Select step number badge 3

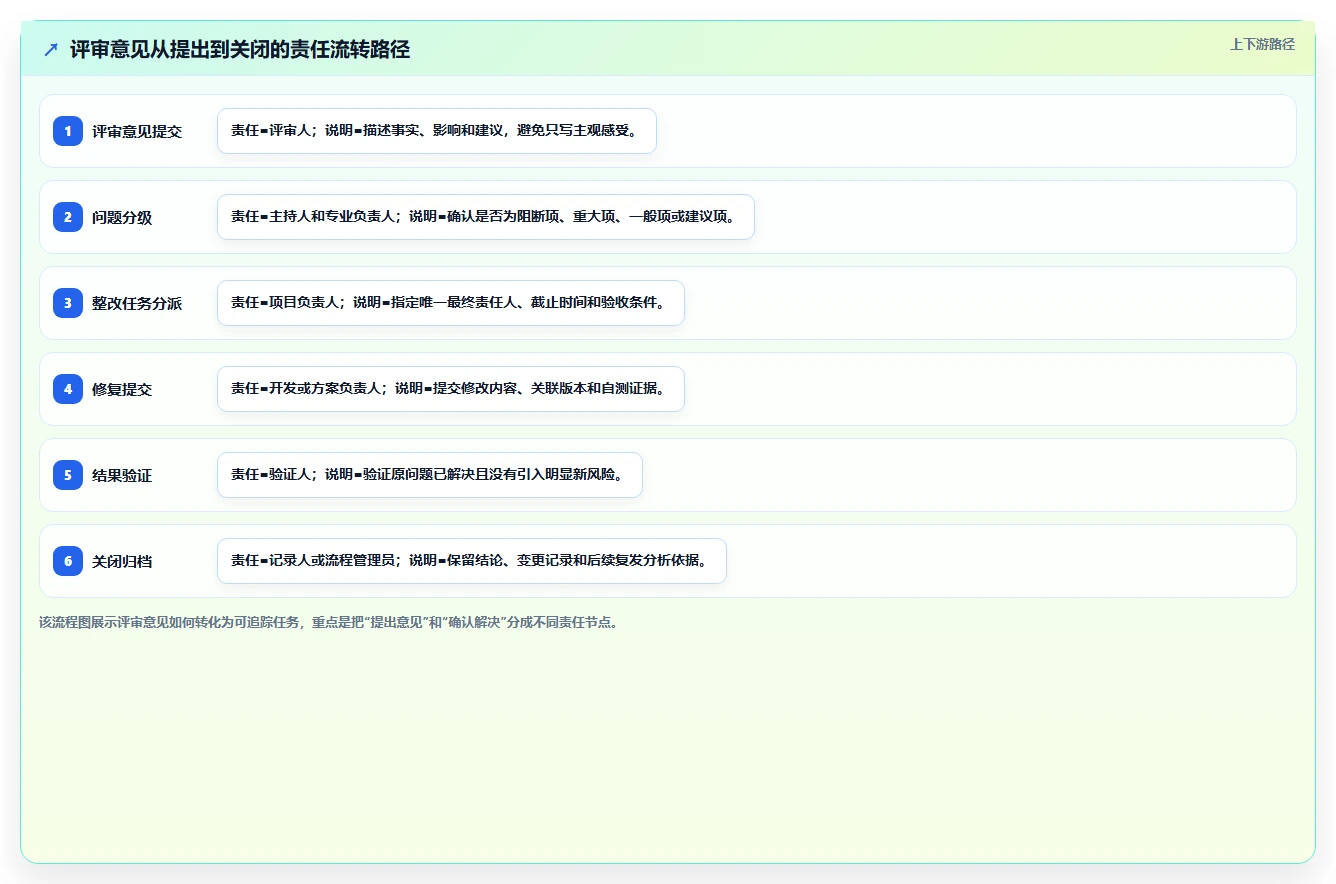pos(68,303)
